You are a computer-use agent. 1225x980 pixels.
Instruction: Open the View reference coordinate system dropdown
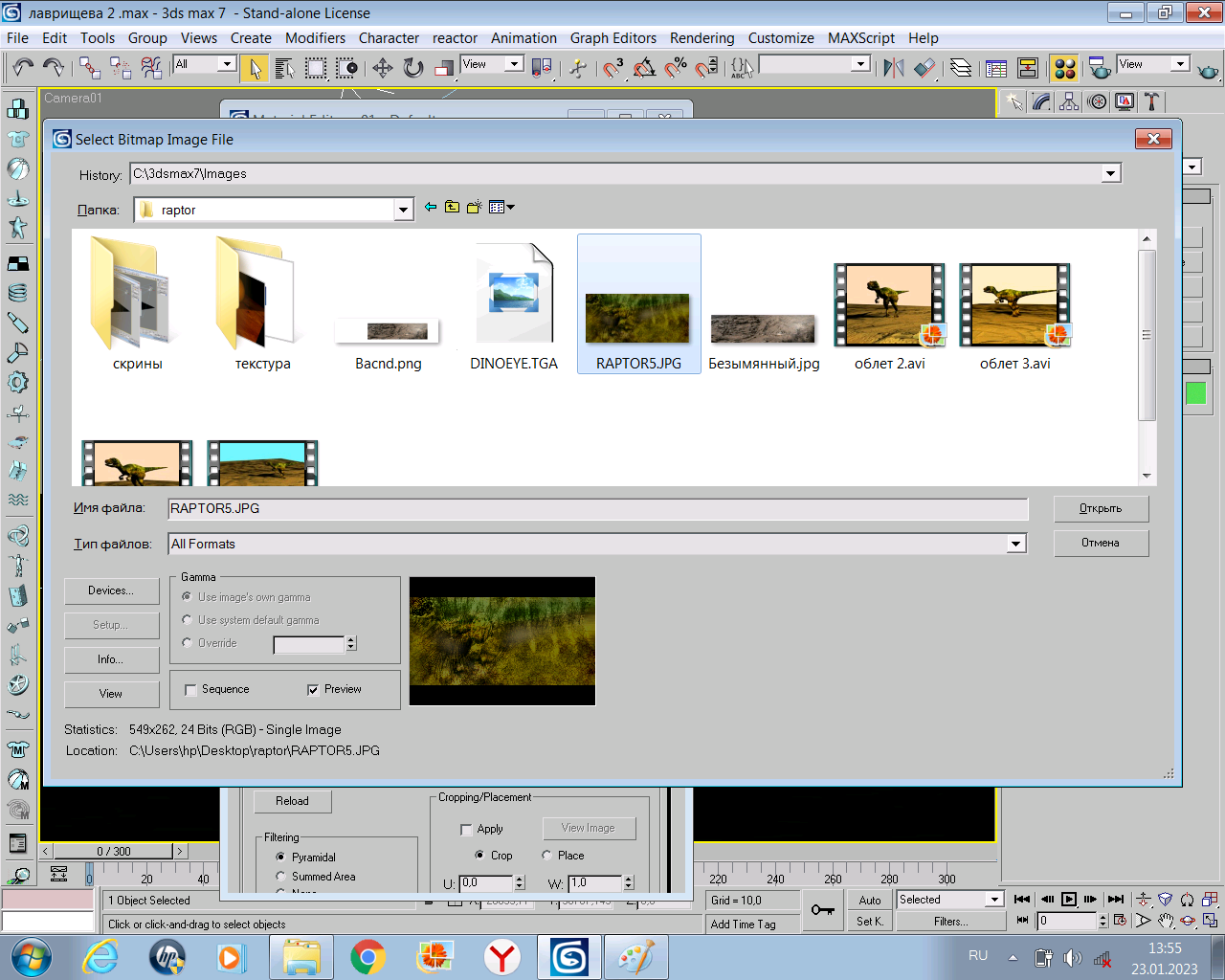point(514,64)
